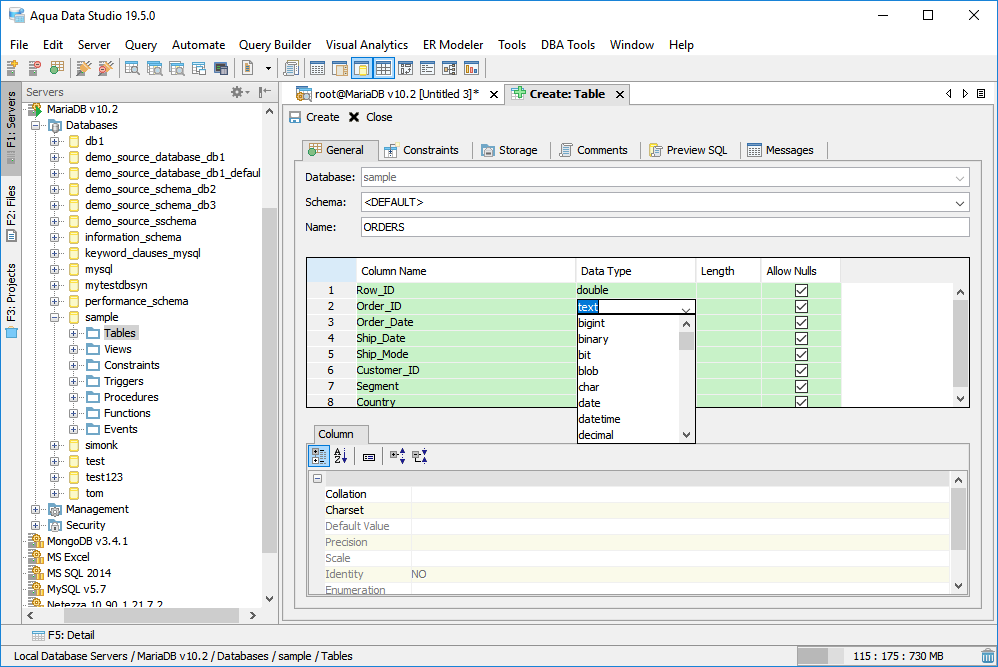This screenshot has width=998, height=667.
Task: Click the expand all icon in Column panel
Action: coord(397,456)
